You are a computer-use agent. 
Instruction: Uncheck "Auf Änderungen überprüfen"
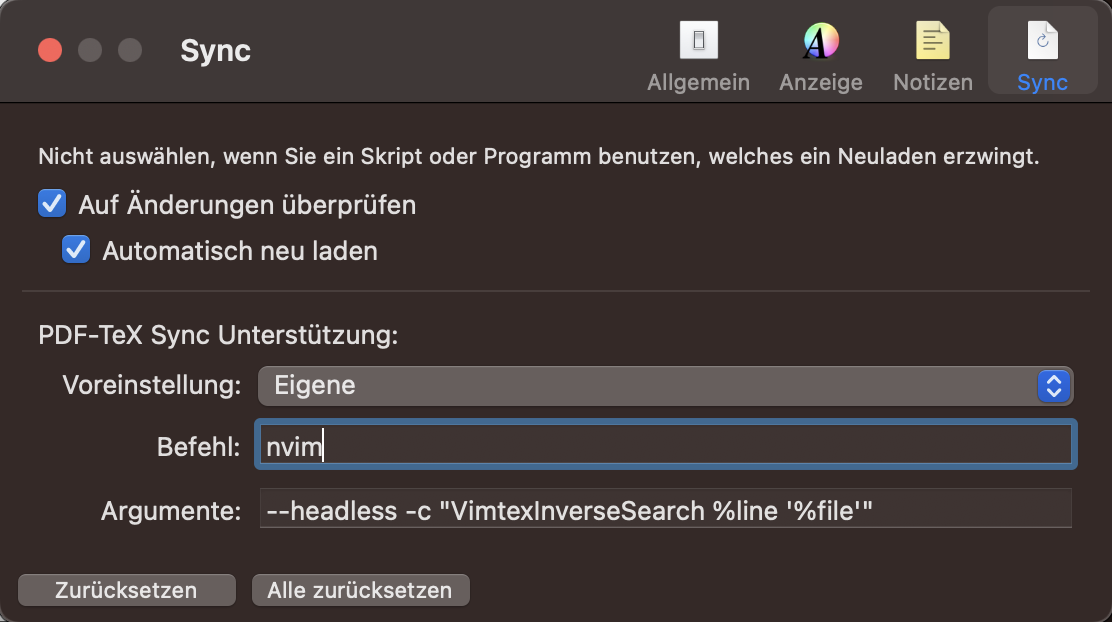click(x=51, y=203)
